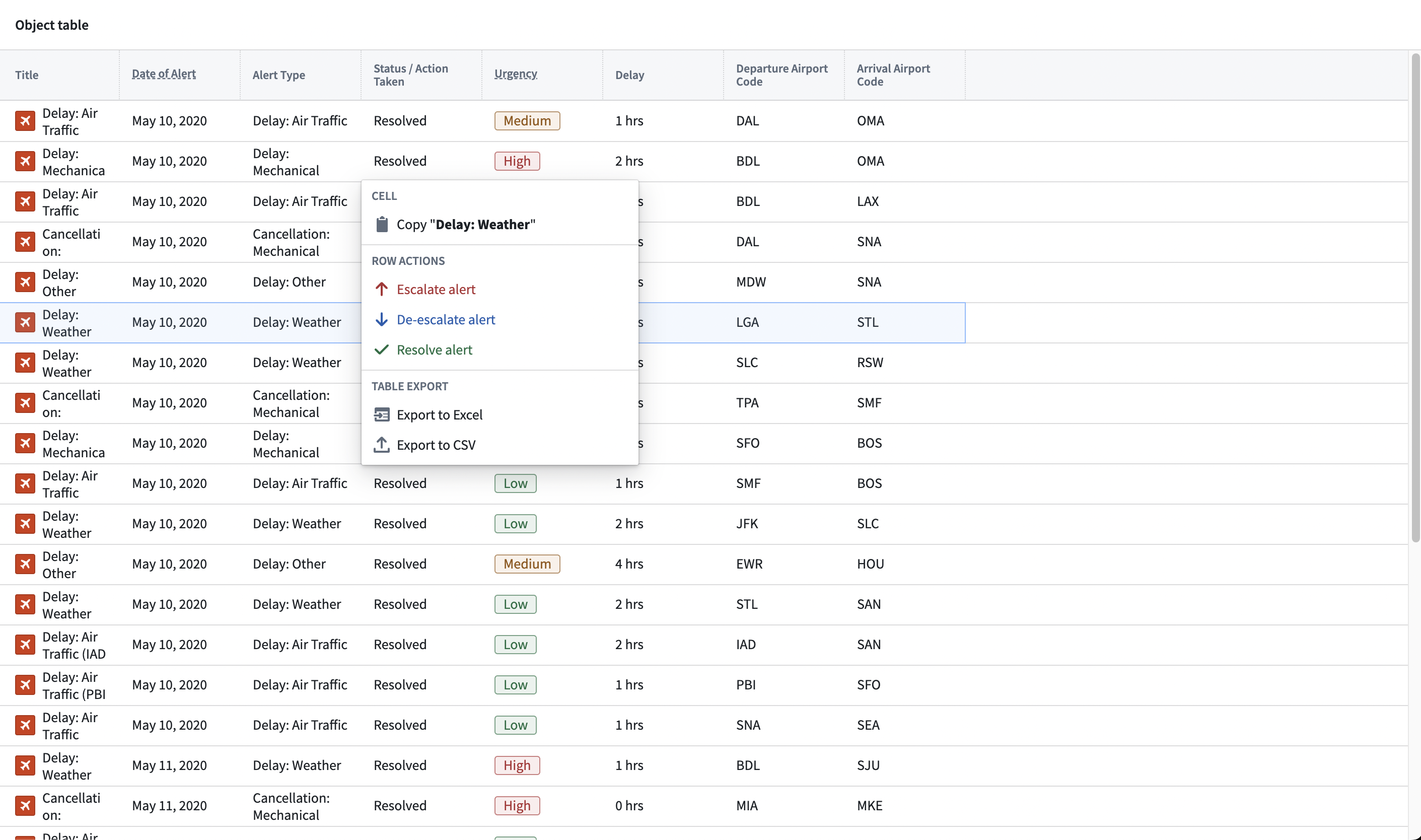
Task: Click the blue down-arrow De-escalate icon
Action: (382, 320)
